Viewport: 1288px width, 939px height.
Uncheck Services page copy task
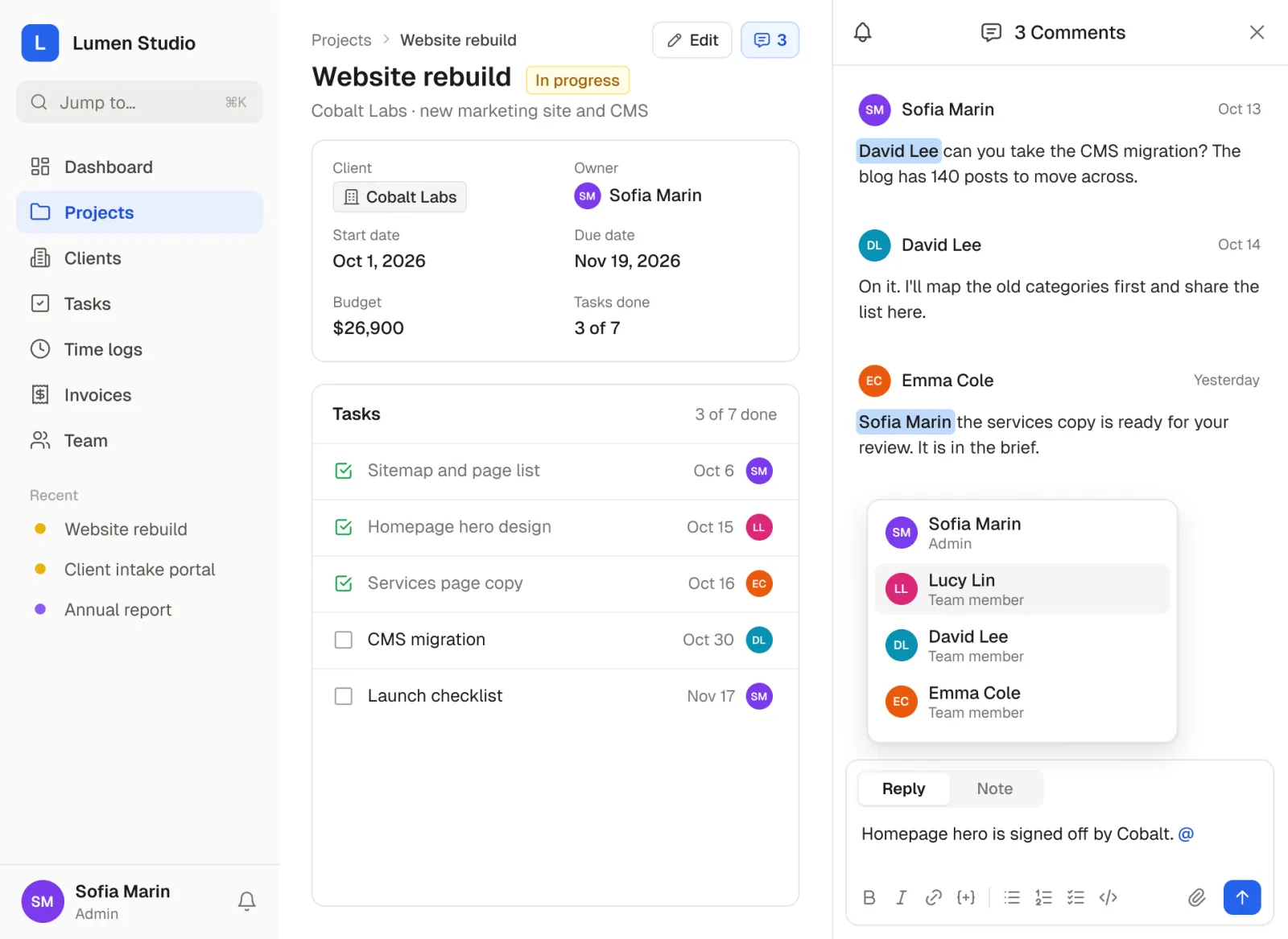pos(344,583)
